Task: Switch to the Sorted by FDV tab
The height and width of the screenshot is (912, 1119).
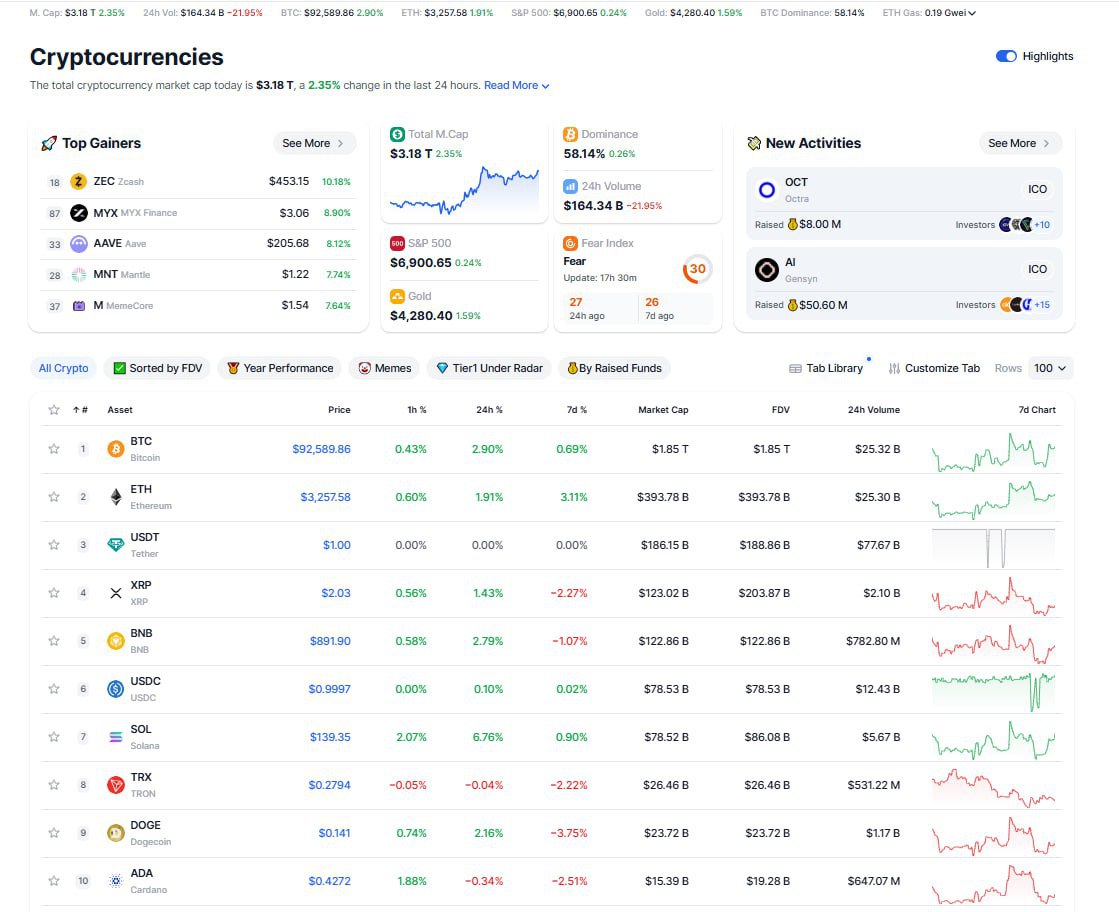Action: pyautogui.click(x=158, y=368)
